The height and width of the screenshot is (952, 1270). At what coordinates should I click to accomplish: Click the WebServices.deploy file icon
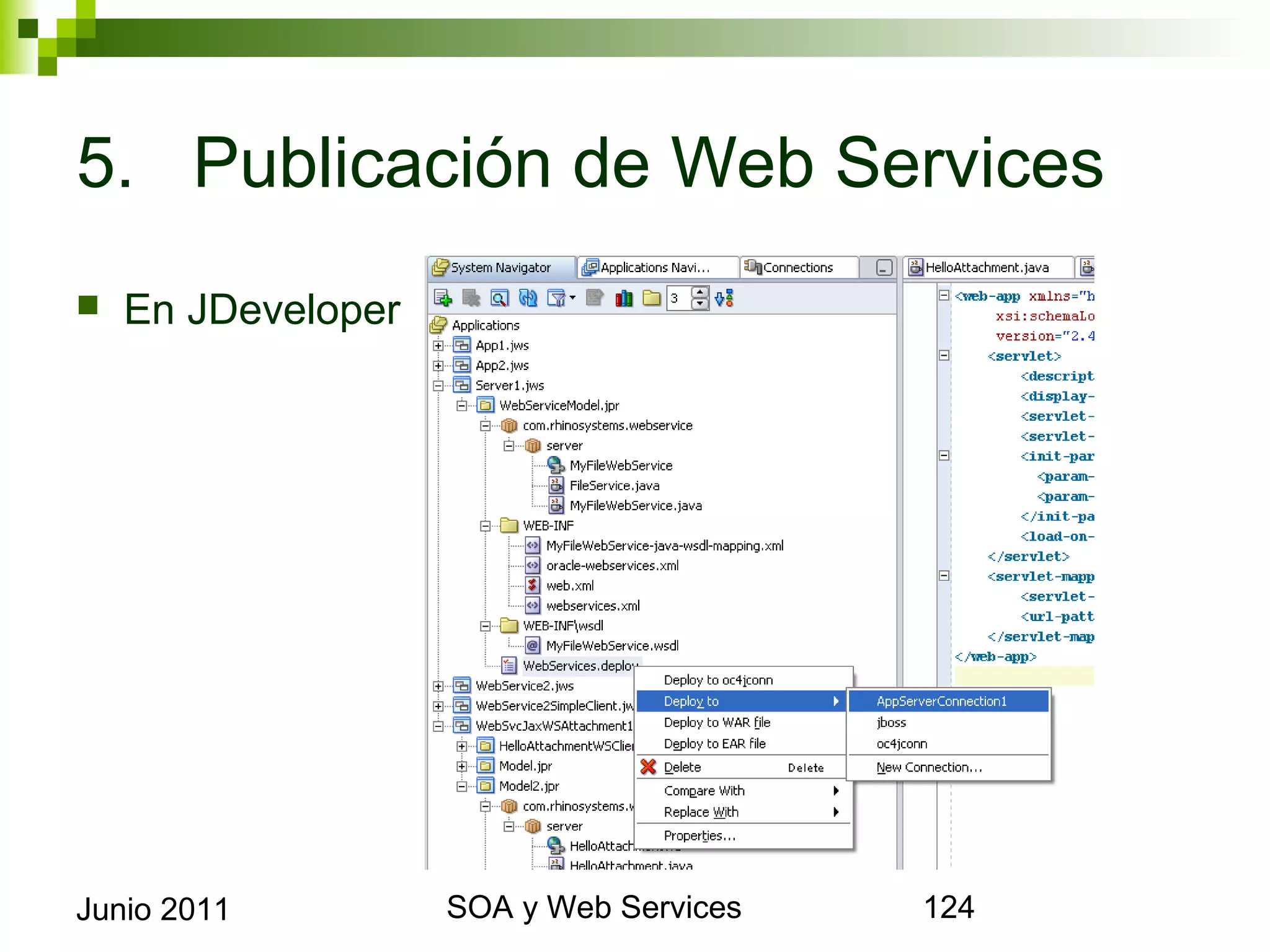tap(508, 666)
